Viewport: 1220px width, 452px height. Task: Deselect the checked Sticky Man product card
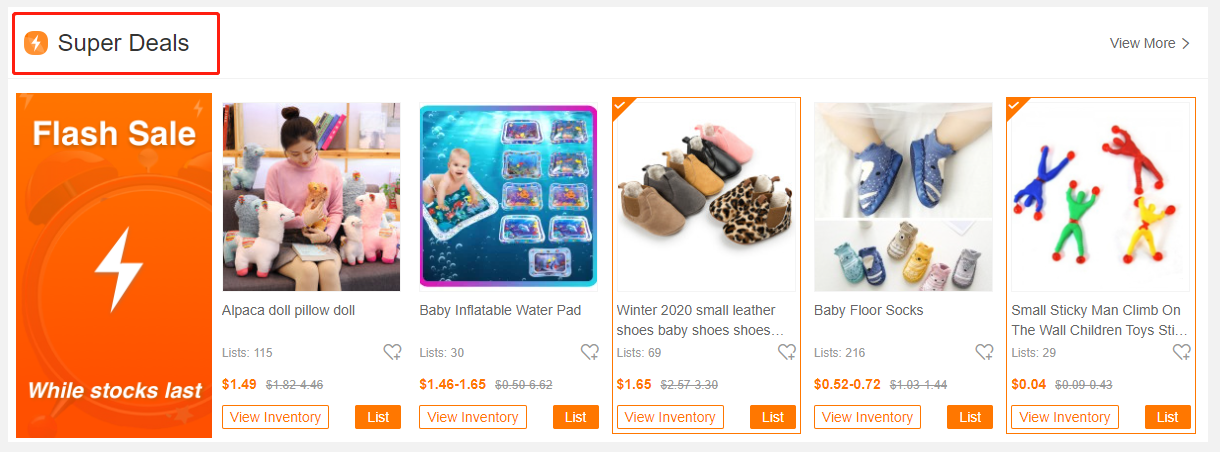pos(1015,105)
